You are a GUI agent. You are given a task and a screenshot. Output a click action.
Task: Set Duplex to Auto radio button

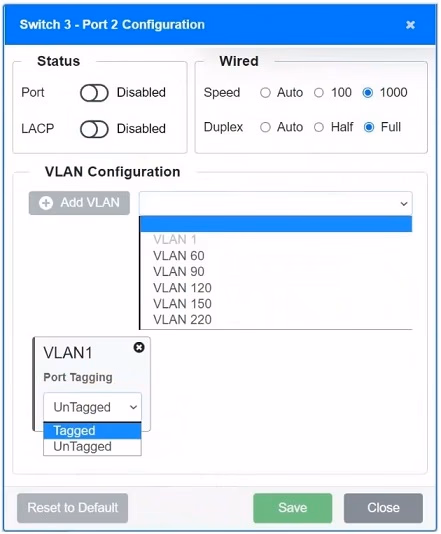coord(265,127)
